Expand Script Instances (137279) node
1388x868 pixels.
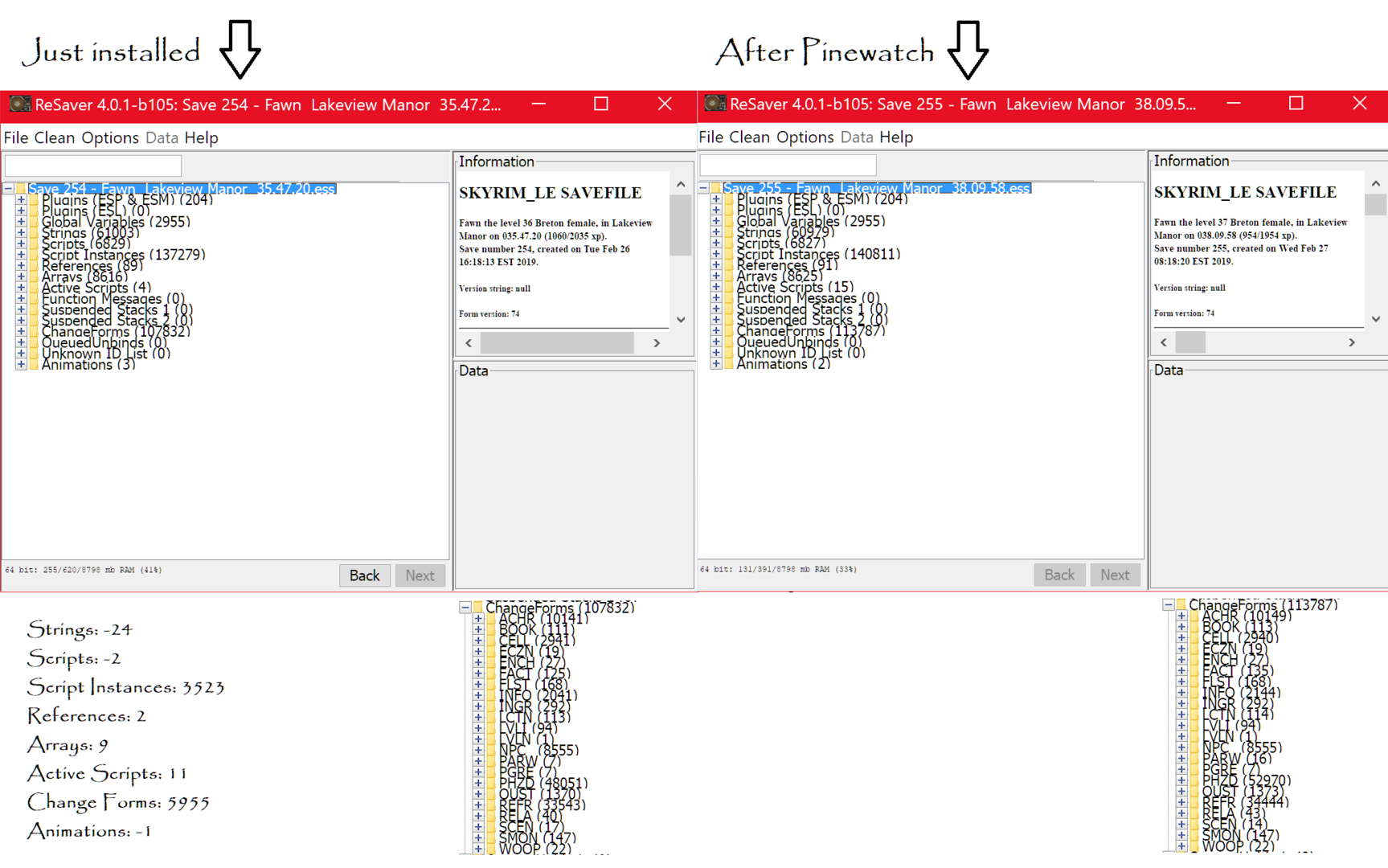click(x=21, y=255)
